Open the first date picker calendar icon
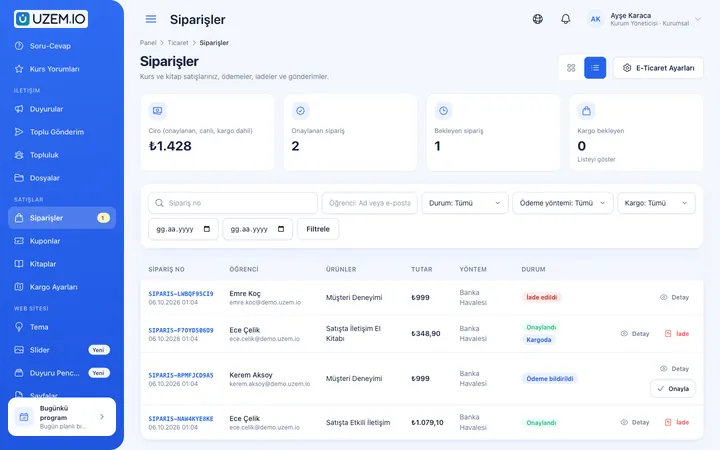Image resolution: width=720 pixels, height=450 pixels. tap(207, 229)
